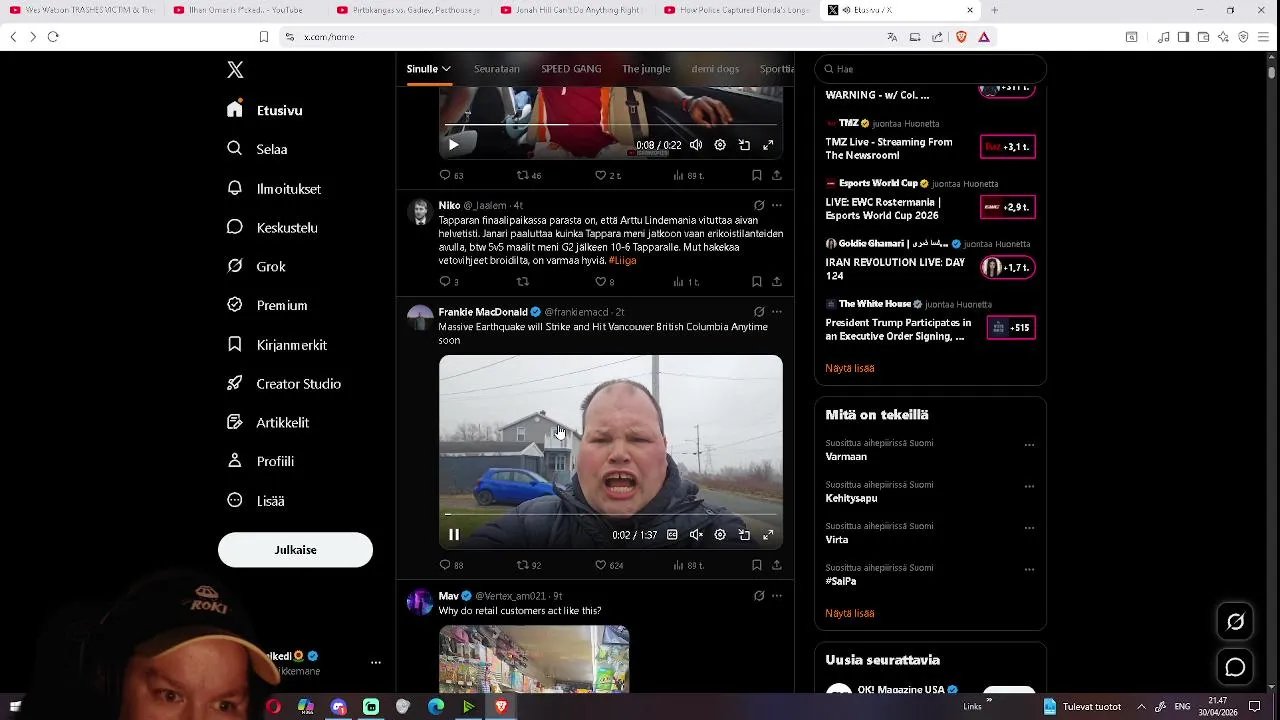Open The White House live listing

930,322
